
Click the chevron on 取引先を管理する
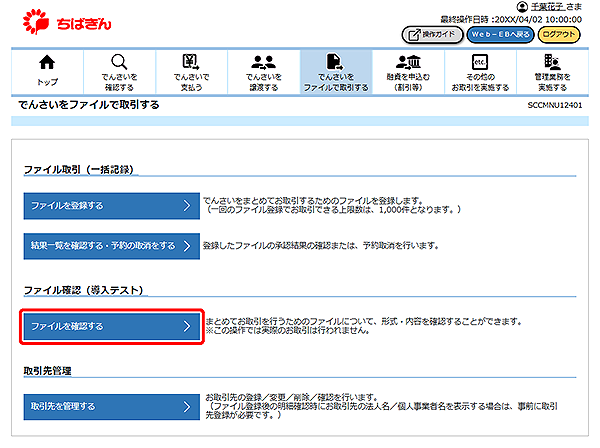(186, 406)
